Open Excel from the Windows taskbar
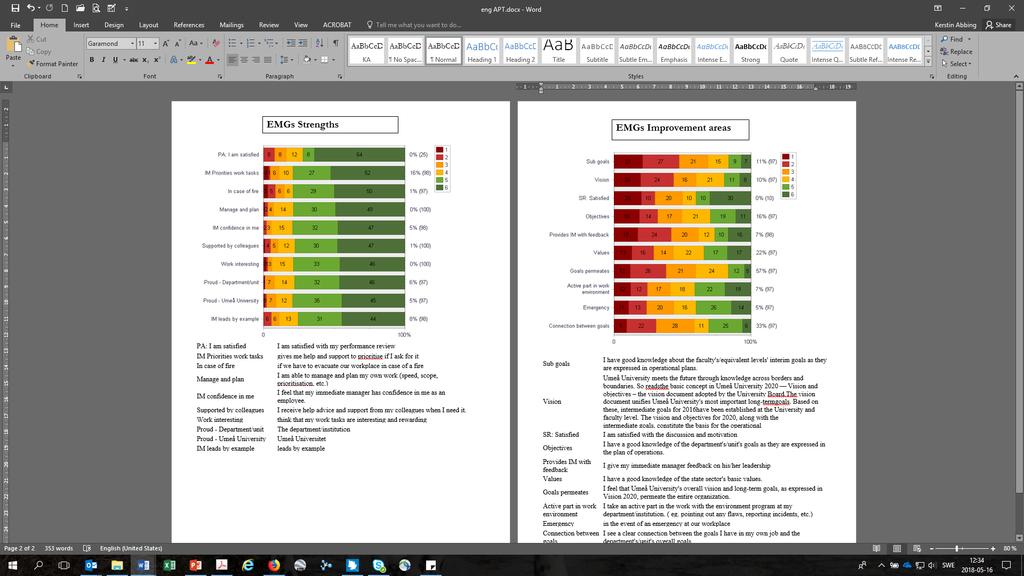Image resolution: width=1024 pixels, height=576 pixels. pyautogui.click(x=169, y=565)
